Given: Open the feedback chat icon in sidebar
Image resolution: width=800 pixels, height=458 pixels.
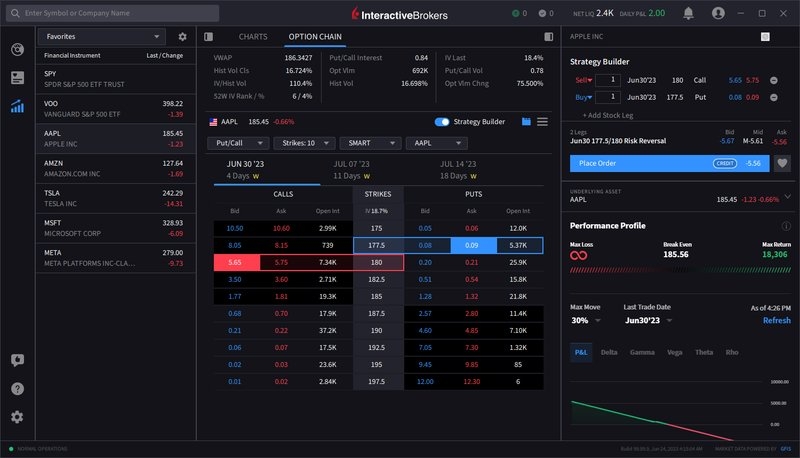Looking at the screenshot, I should point(17,360).
